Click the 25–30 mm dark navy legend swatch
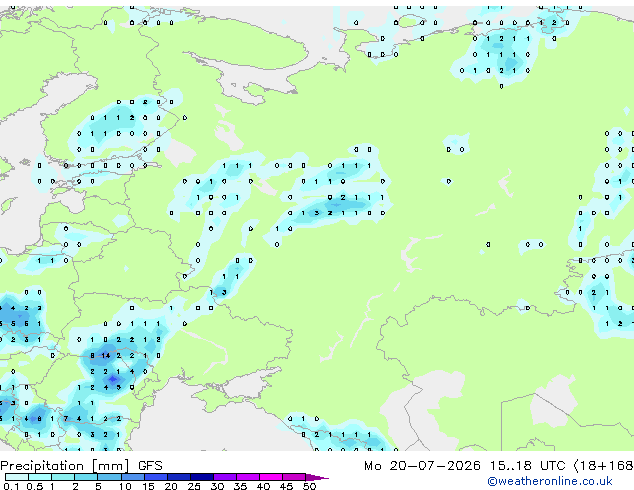This screenshot has height=490, width=634. (201, 477)
